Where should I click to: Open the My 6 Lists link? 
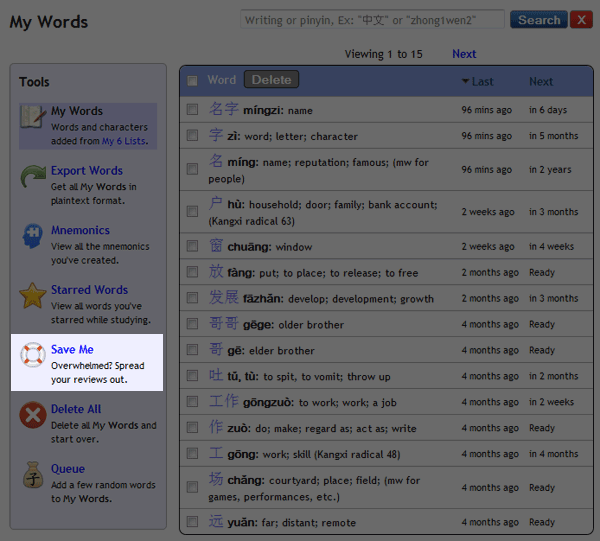tap(124, 142)
